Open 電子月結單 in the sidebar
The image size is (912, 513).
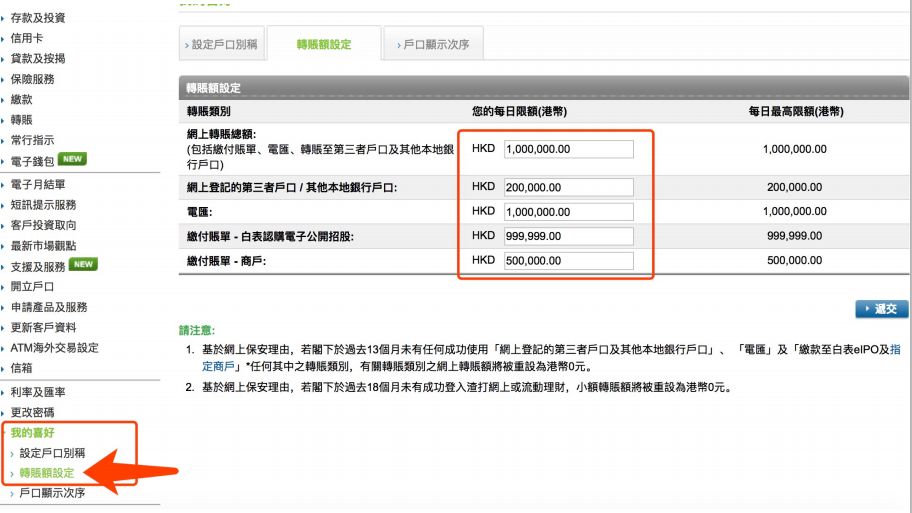coord(38,184)
